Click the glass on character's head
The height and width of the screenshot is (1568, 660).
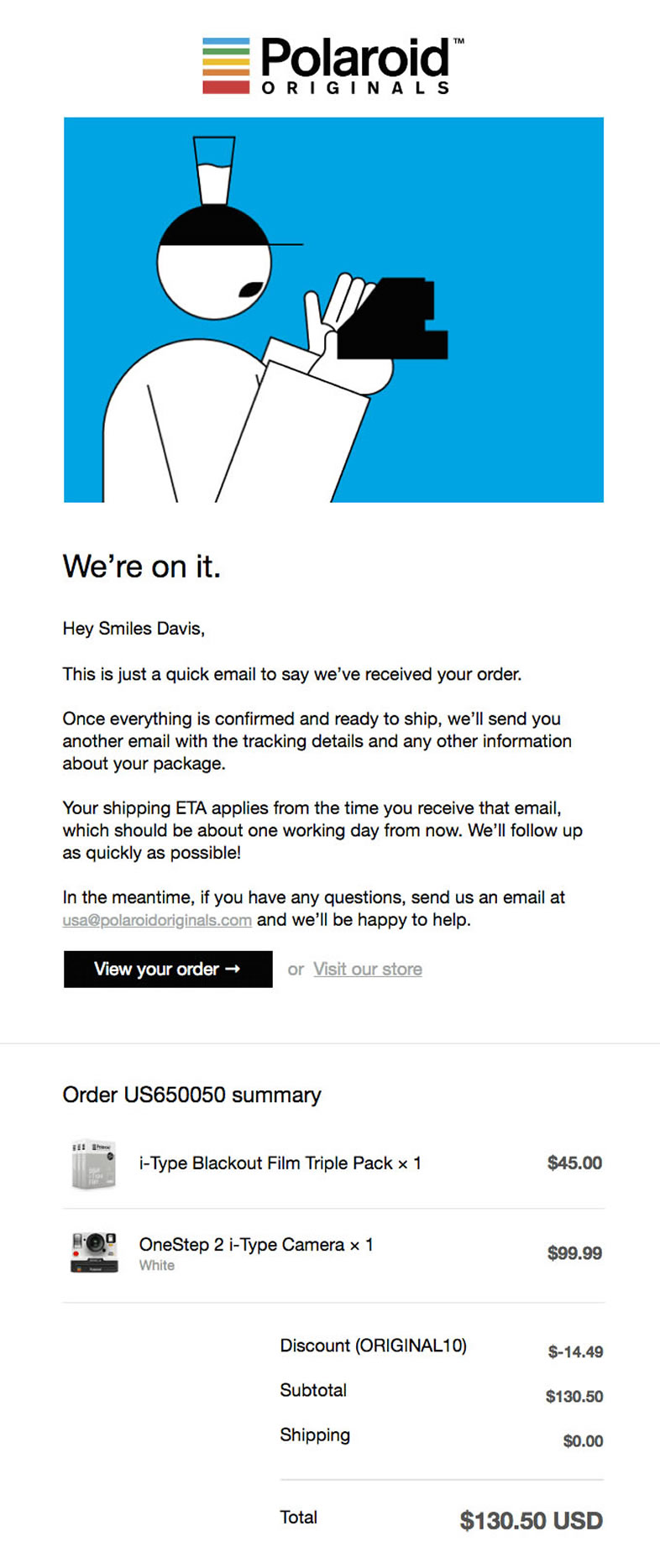[x=214, y=170]
